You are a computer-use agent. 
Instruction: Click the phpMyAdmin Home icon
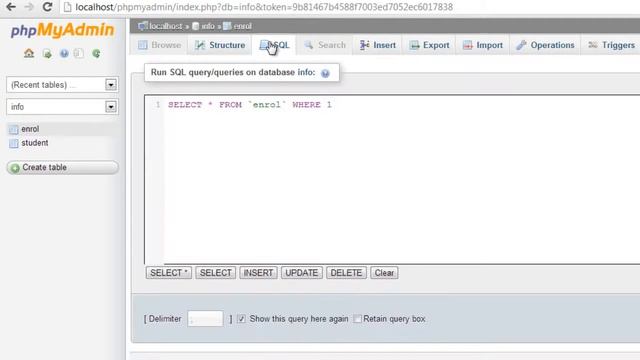point(29,53)
